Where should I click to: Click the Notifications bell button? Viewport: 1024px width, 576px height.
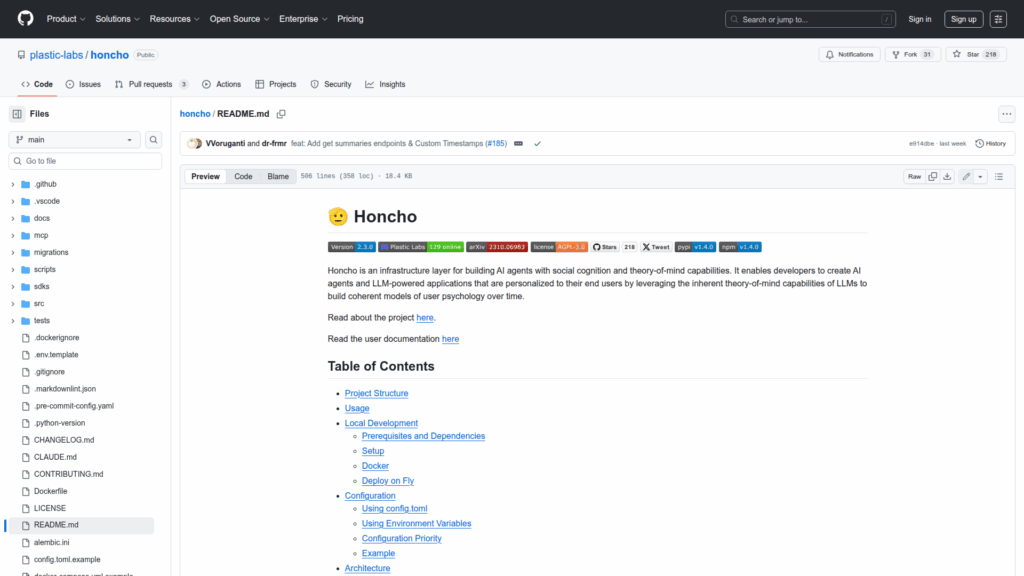[x=850, y=54]
